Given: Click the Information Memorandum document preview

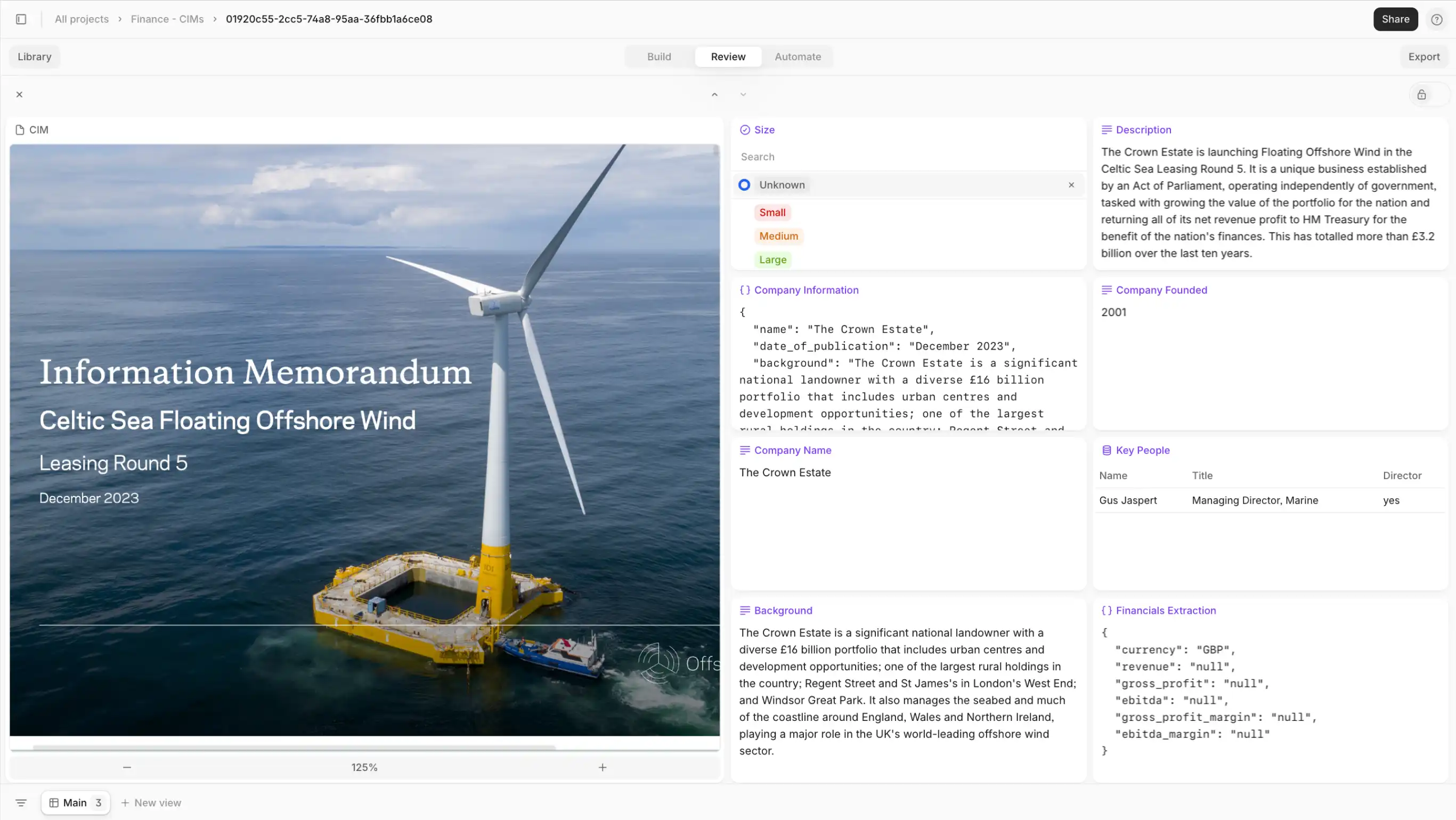Looking at the screenshot, I should click(x=364, y=440).
